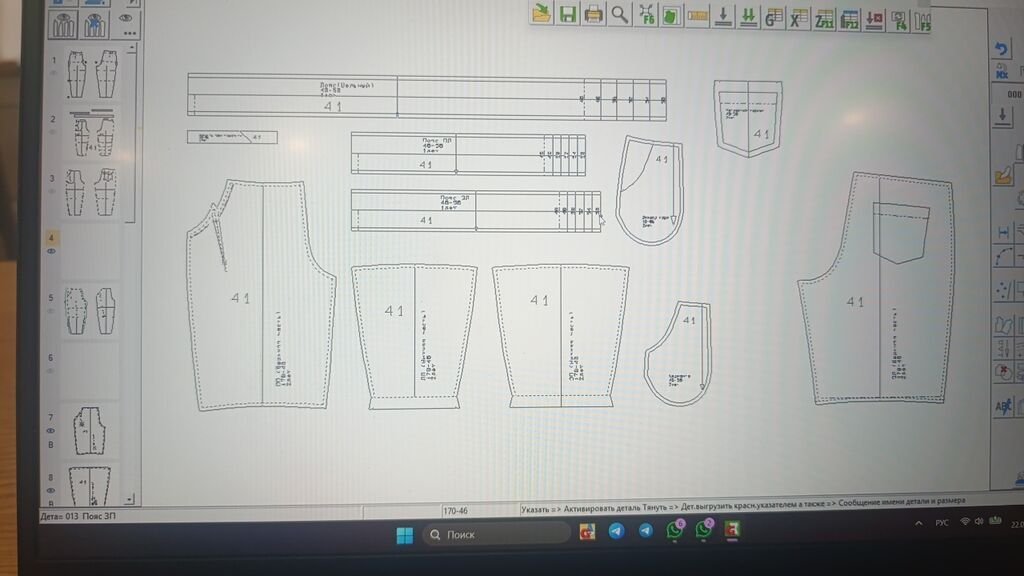Image resolution: width=1024 pixels, height=576 pixels.
Task: Toggle visibility eye of layer 1
Action: click(x=53, y=73)
